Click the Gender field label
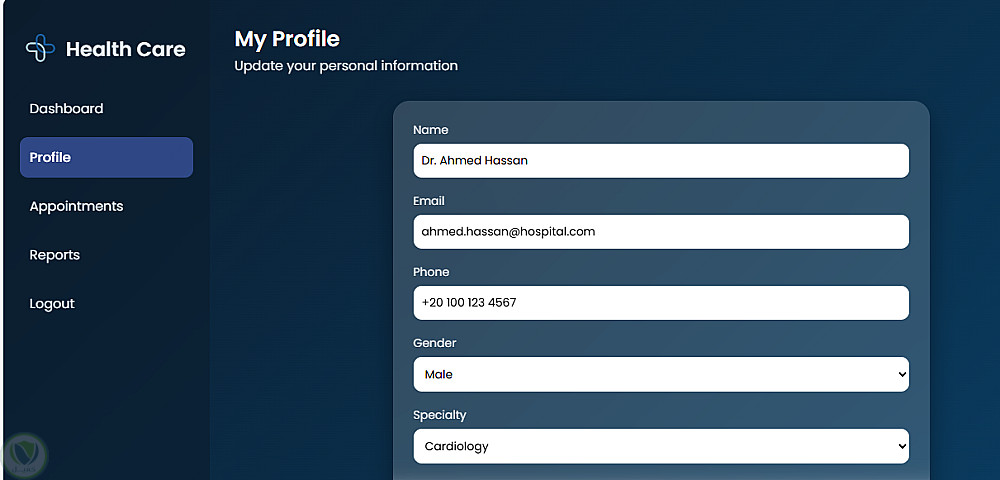Image resolution: width=1000 pixels, height=480 pixels. pyautogui.click(x=435, y=343)
